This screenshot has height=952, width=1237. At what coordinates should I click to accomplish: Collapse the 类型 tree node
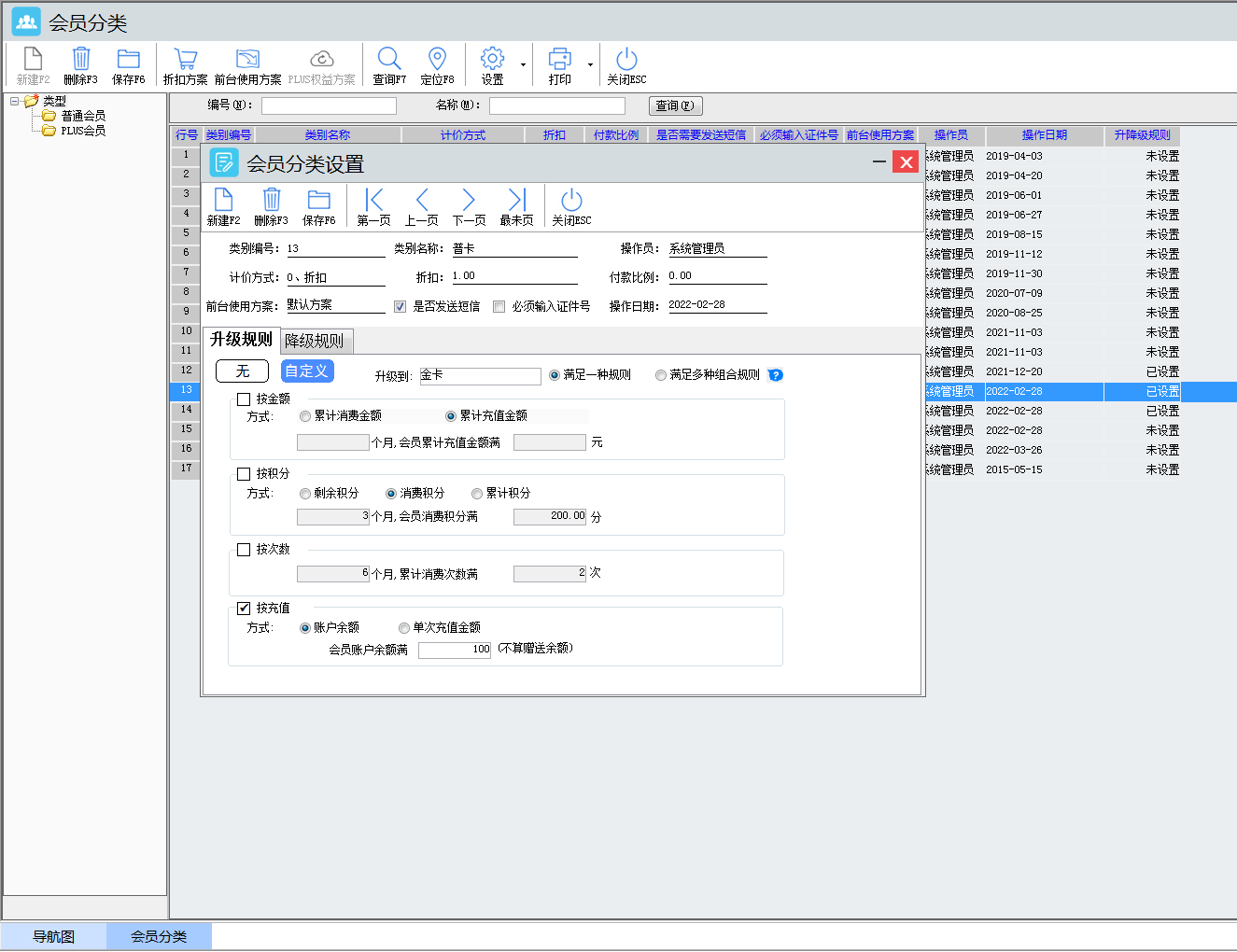point(15,101)
